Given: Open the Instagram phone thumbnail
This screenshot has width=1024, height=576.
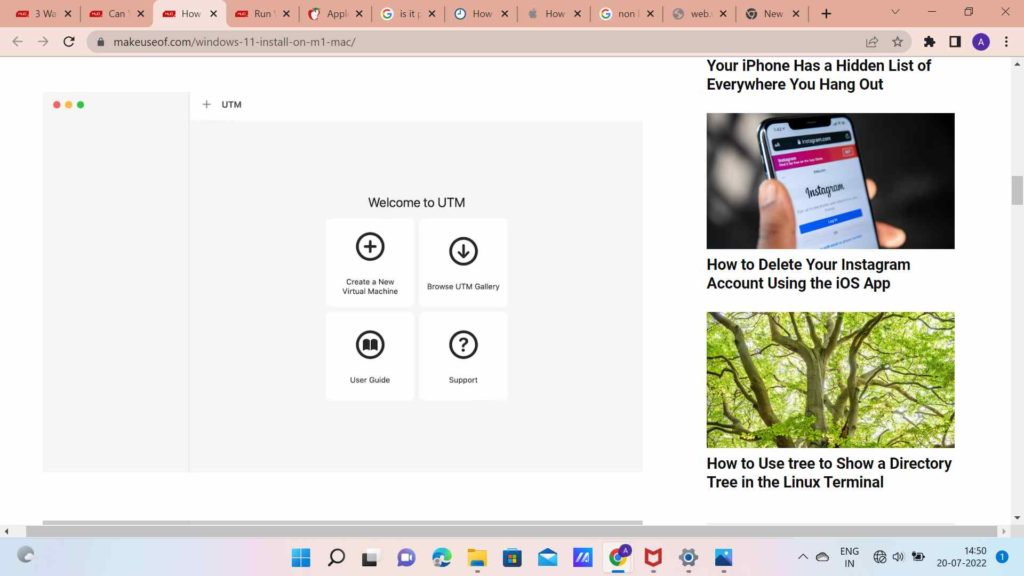Looking at the screenshot, I should [830, 181].
